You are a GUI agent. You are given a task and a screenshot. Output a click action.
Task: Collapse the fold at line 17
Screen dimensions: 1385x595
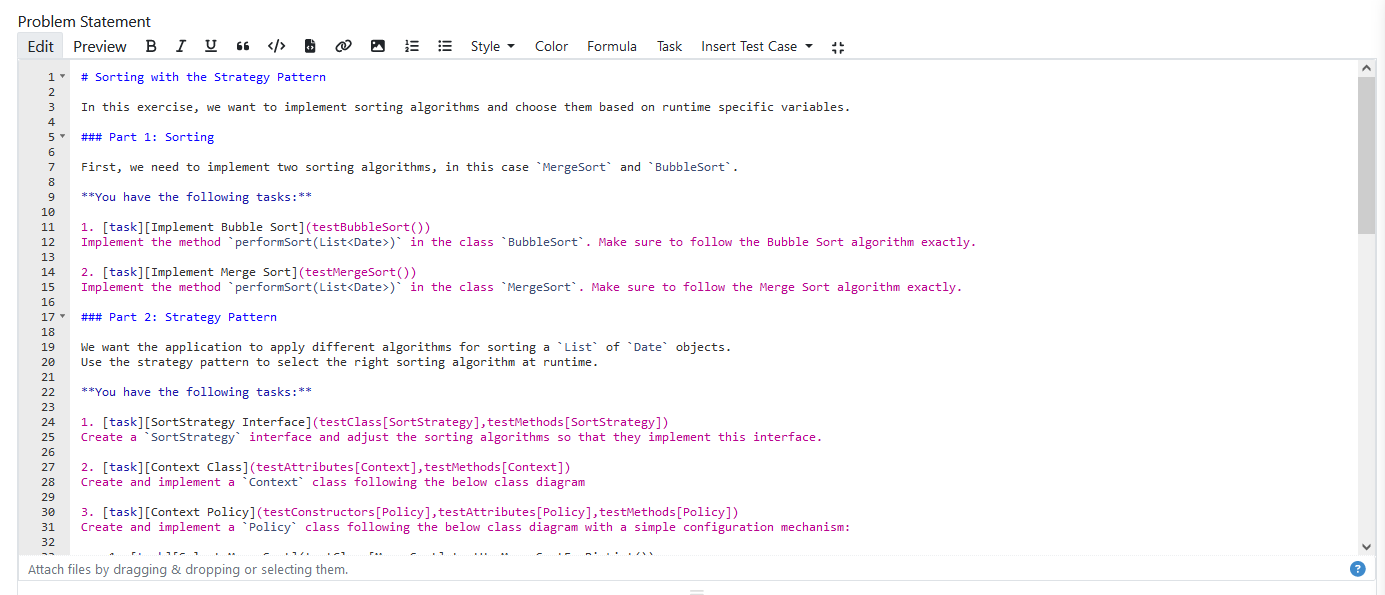pos(62,317)
